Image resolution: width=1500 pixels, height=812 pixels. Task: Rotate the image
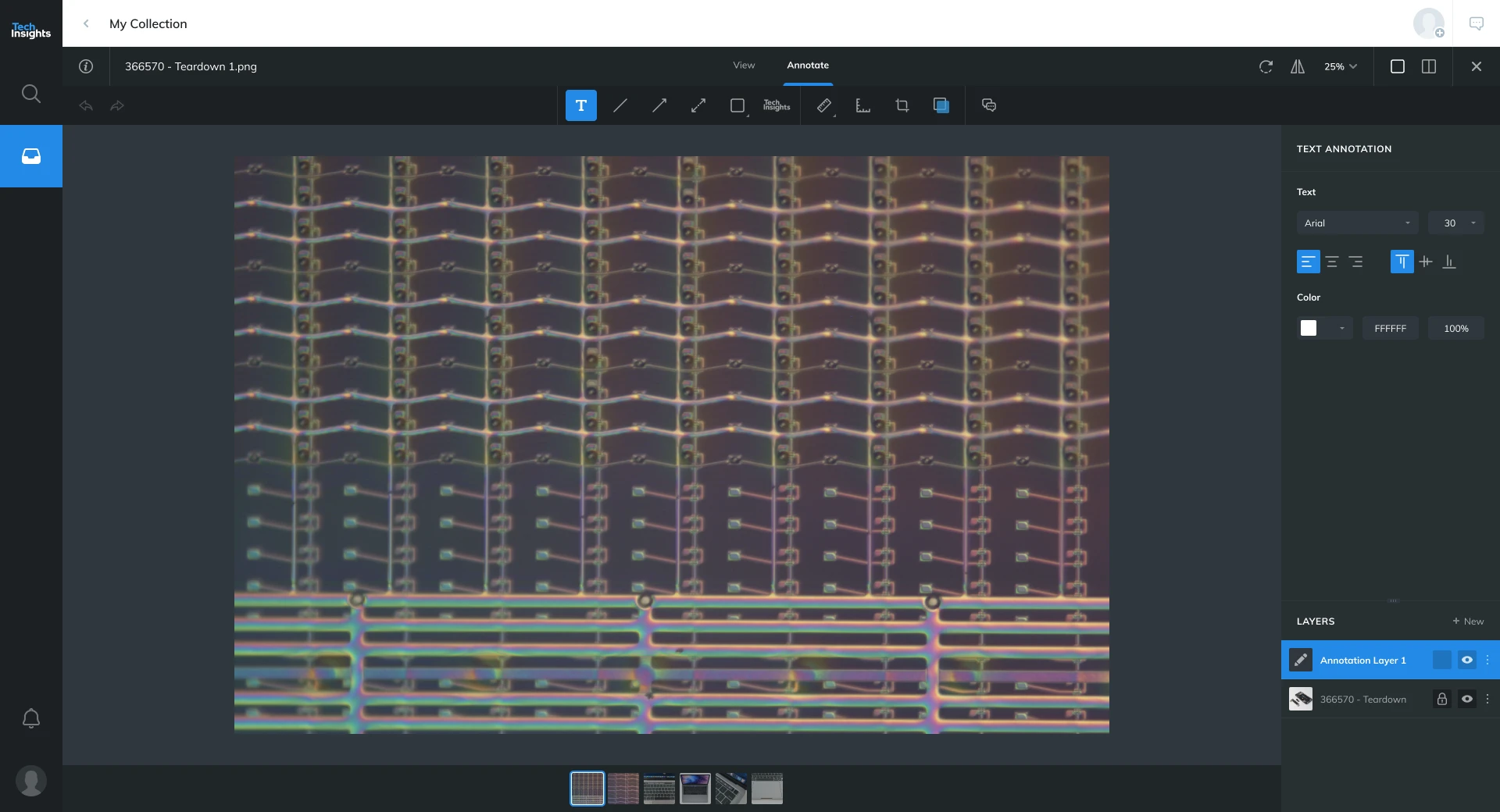[1266, 66]
